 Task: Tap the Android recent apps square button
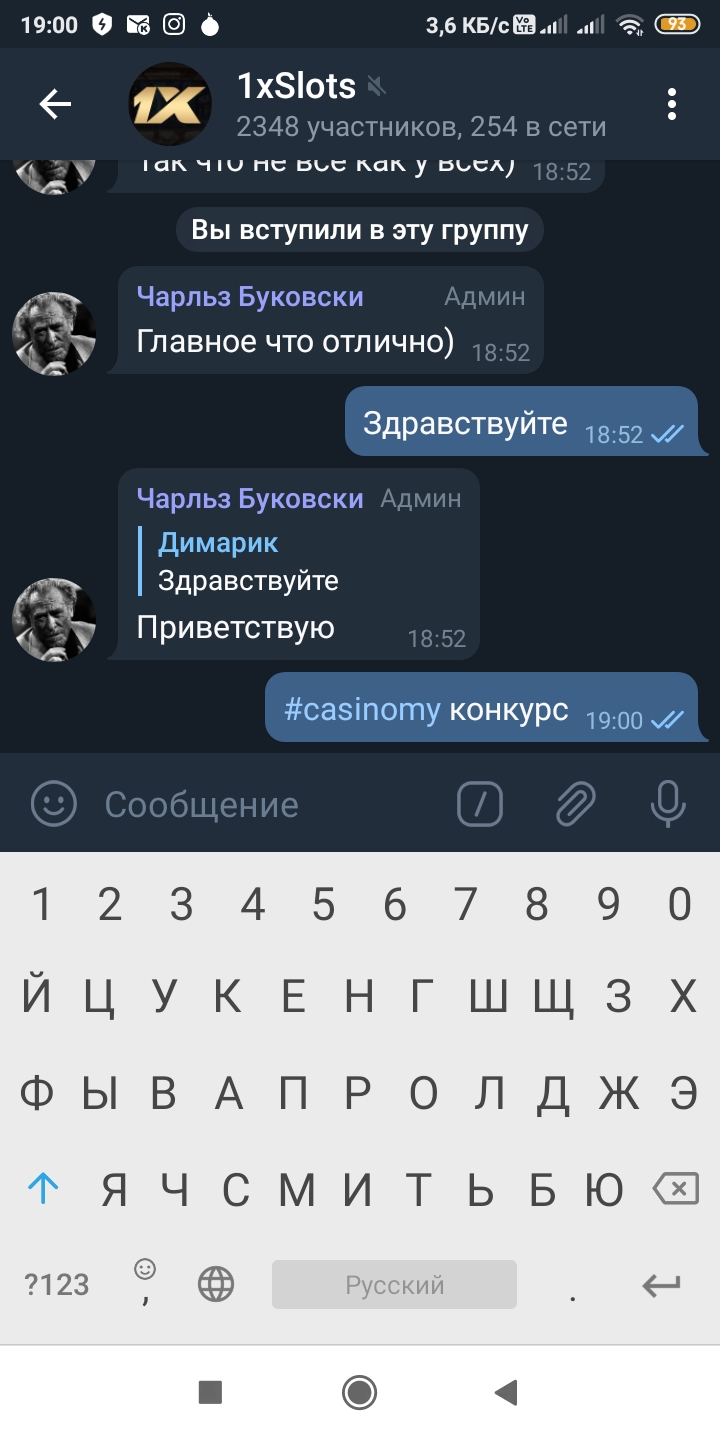tap(210, 1392)
